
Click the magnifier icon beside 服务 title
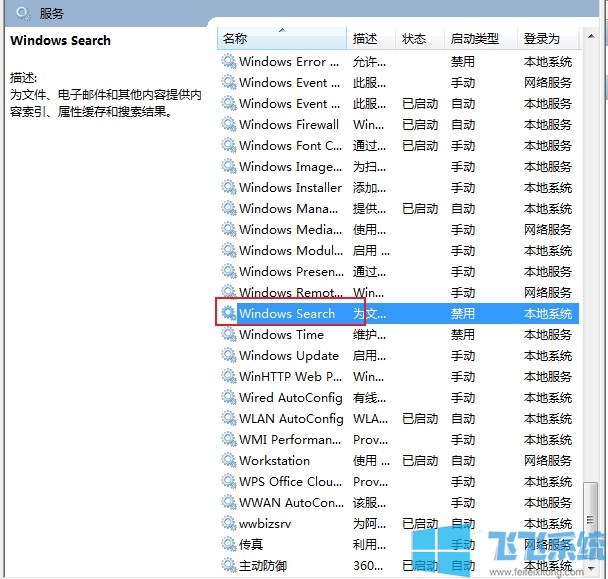pos(23,13)
